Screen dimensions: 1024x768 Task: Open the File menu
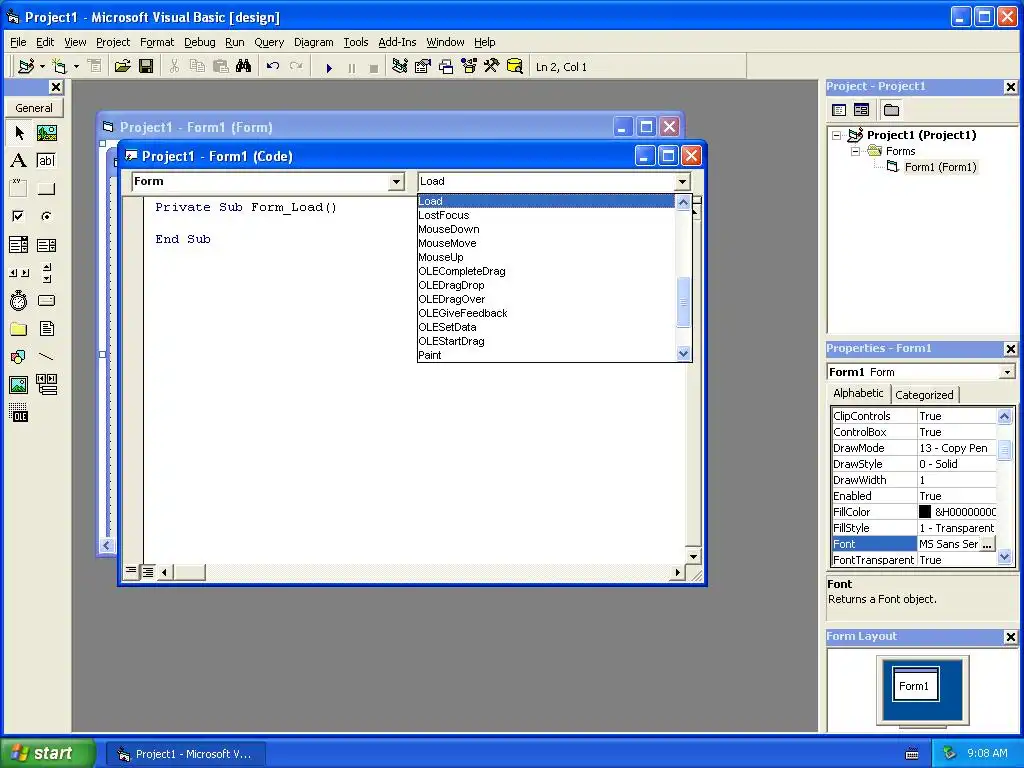[x=18, y=42]
